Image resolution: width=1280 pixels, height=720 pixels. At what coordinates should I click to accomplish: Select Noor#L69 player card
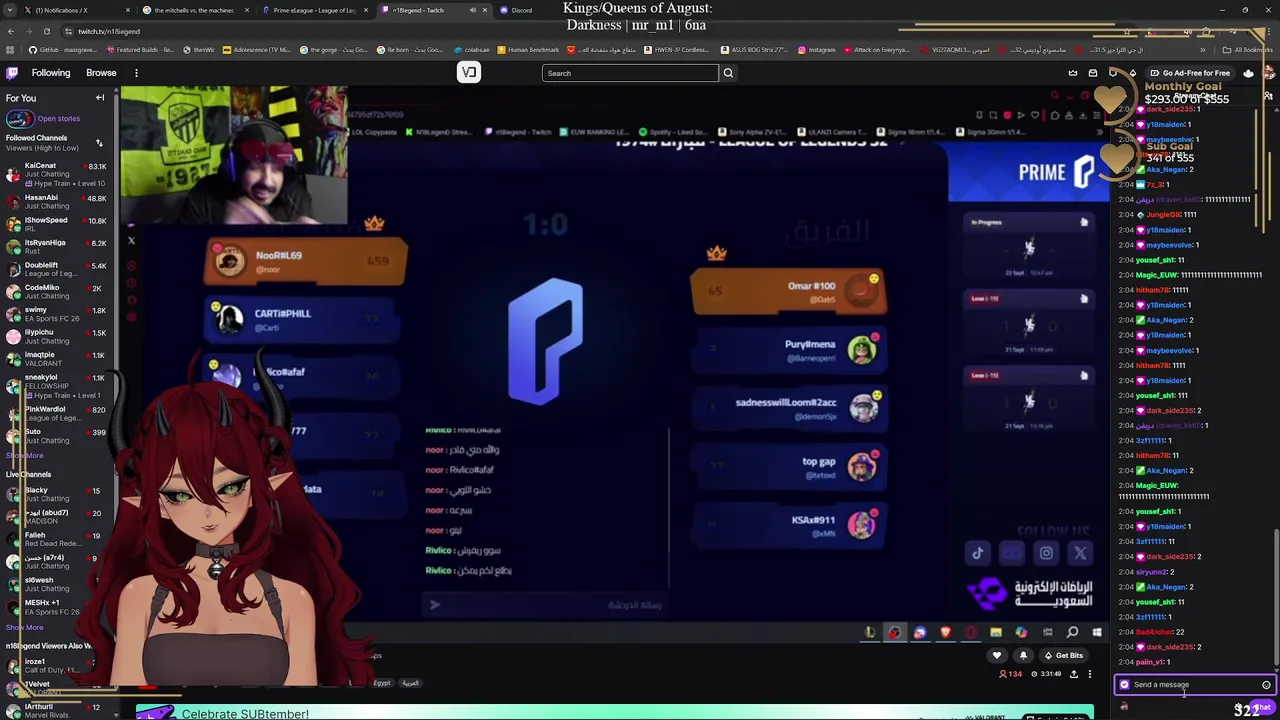[x=306, y=261]
